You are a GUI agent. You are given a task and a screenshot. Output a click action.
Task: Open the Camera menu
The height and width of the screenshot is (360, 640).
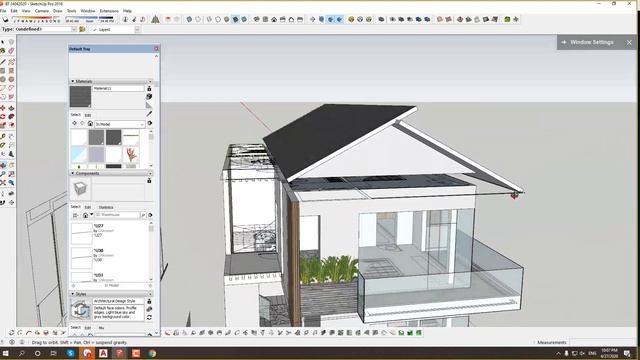pos(42,11)
